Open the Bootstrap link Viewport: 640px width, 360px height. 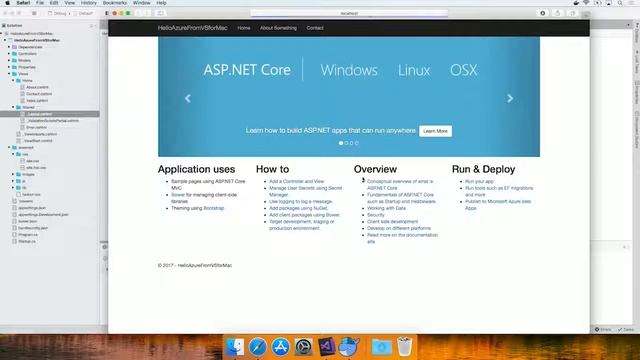pyautogui.click(x=214, y=208)
